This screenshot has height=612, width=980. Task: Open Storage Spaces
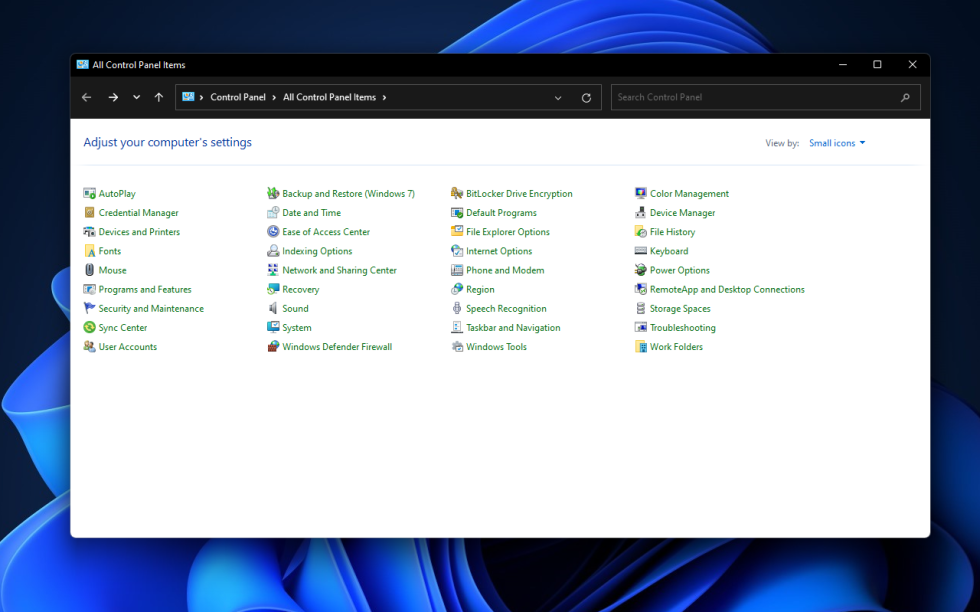click(x=681, y=308)
